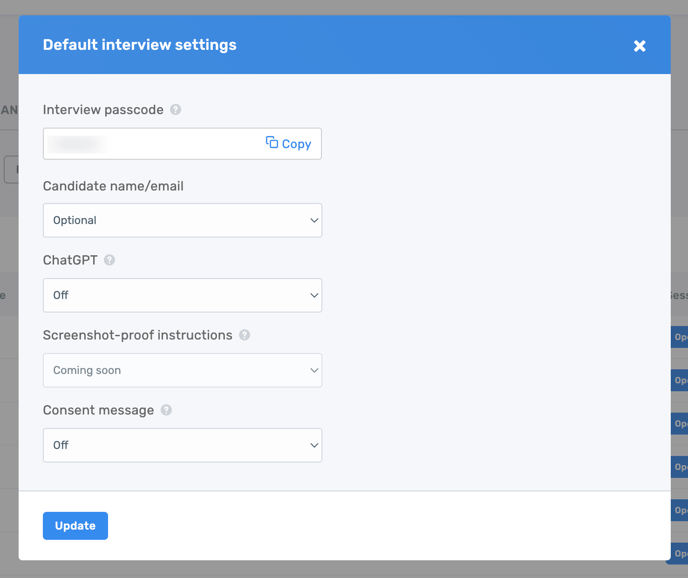Screen dimensions: 688x578
Task: Click the ChatGPT label text
Action: click(x=70, y=260)
